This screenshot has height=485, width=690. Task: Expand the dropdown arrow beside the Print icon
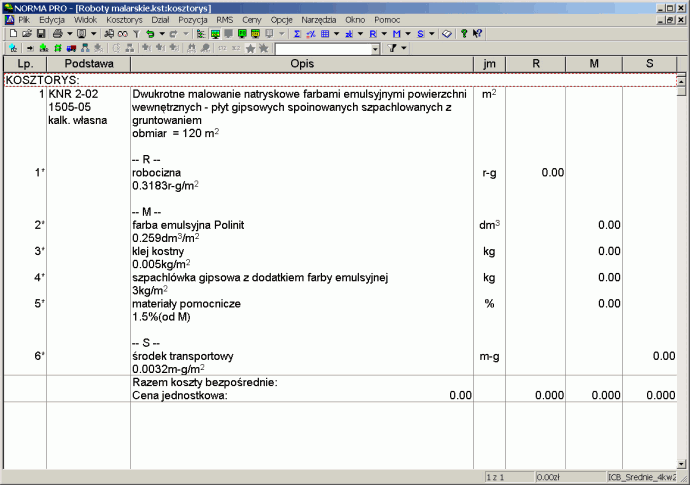coord(68,34)
